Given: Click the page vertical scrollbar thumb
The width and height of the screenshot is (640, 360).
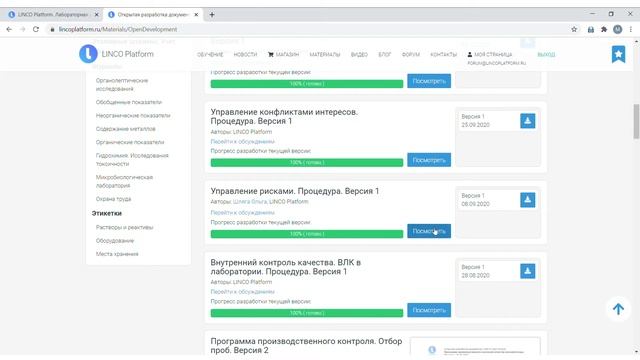Looking at the screenshot, I should pos(636,122).
